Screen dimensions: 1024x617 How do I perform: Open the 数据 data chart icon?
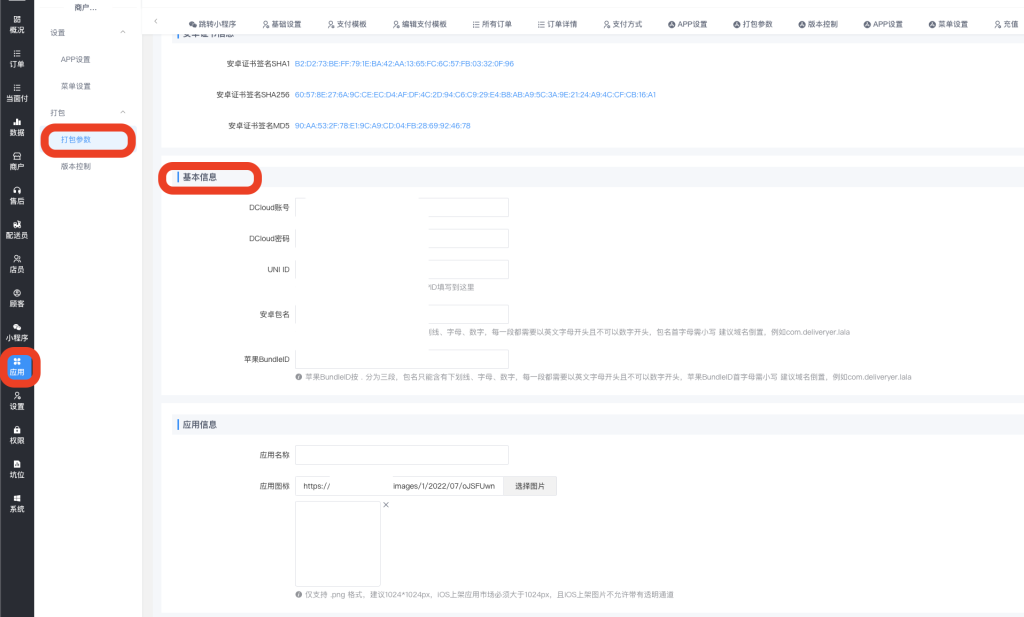click(x=16, y=126)
